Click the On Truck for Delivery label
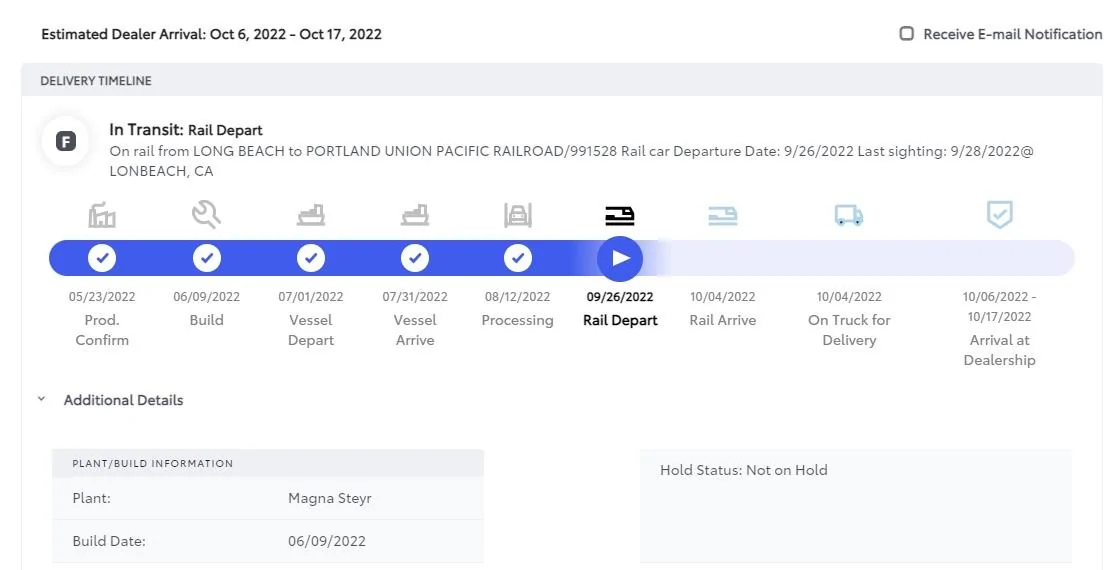Image resolution: width=1116 pixels, height=570 pixels. click(x=849, y=330)
